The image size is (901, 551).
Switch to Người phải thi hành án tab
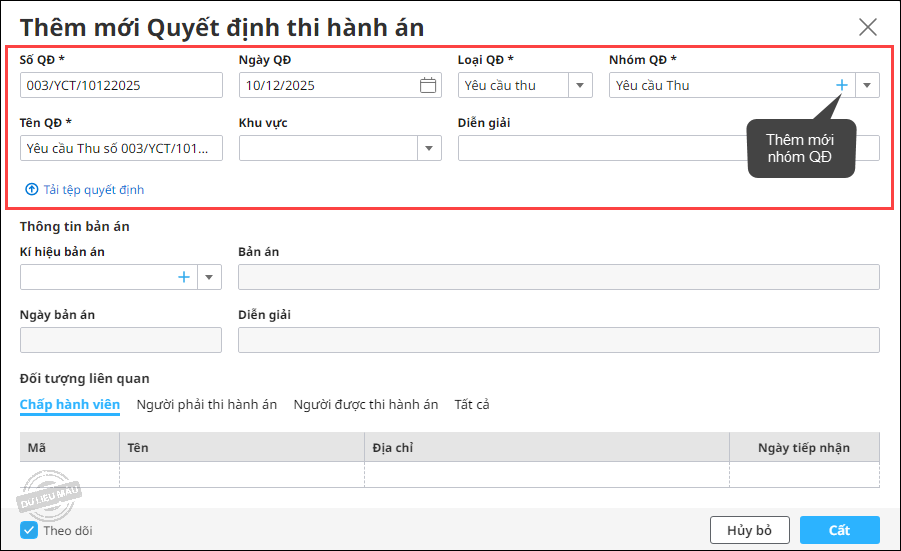(207, 404)
